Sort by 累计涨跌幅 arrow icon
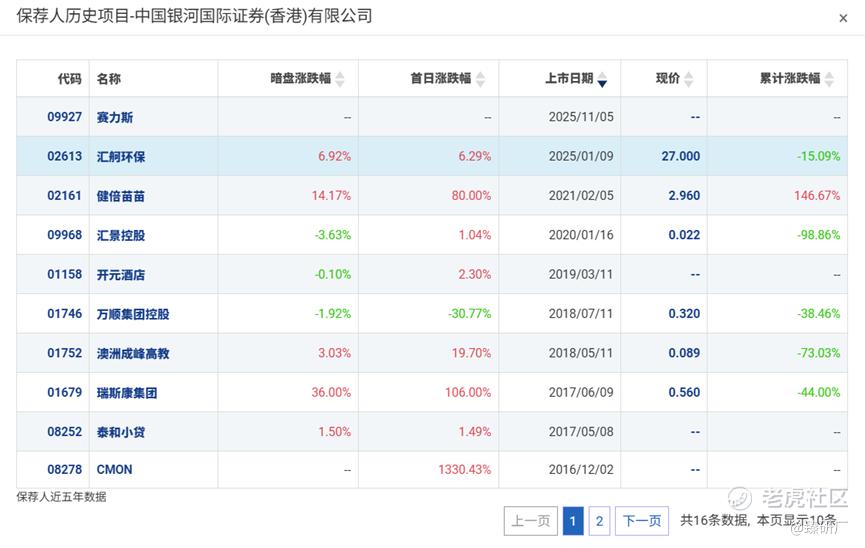 (829, 79)
